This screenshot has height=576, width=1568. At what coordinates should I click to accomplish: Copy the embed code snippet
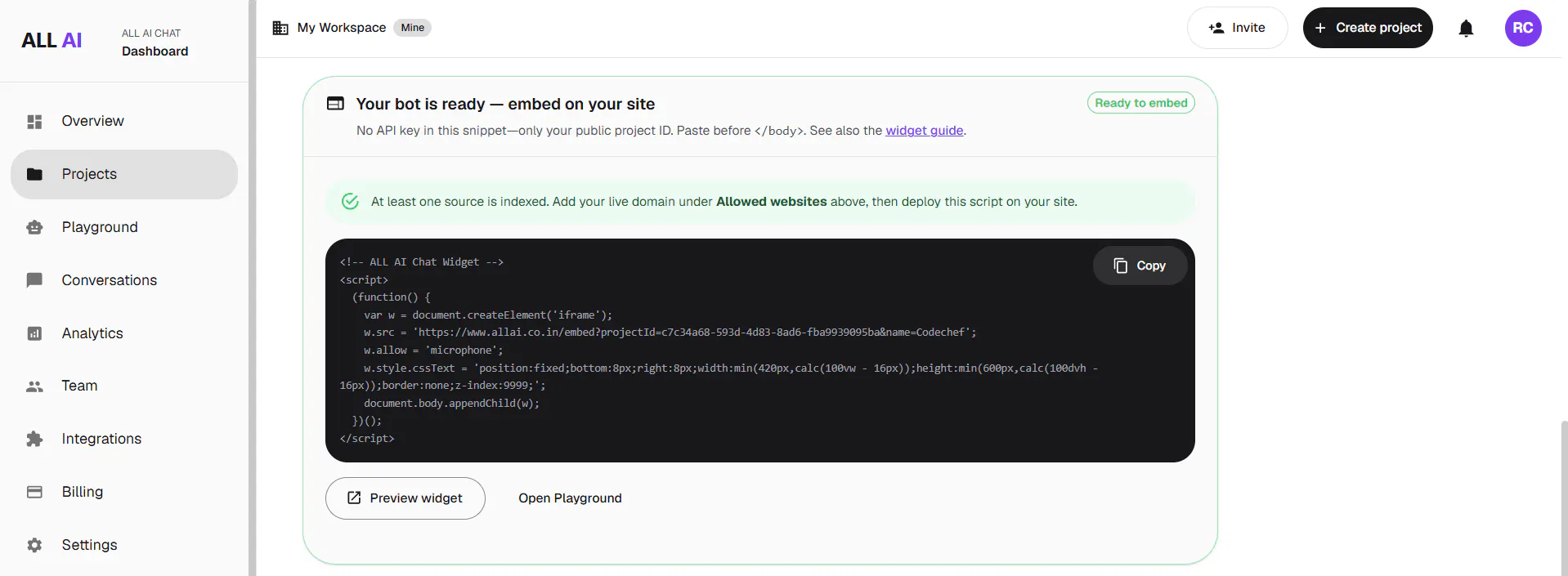[x=1140, y=266]
